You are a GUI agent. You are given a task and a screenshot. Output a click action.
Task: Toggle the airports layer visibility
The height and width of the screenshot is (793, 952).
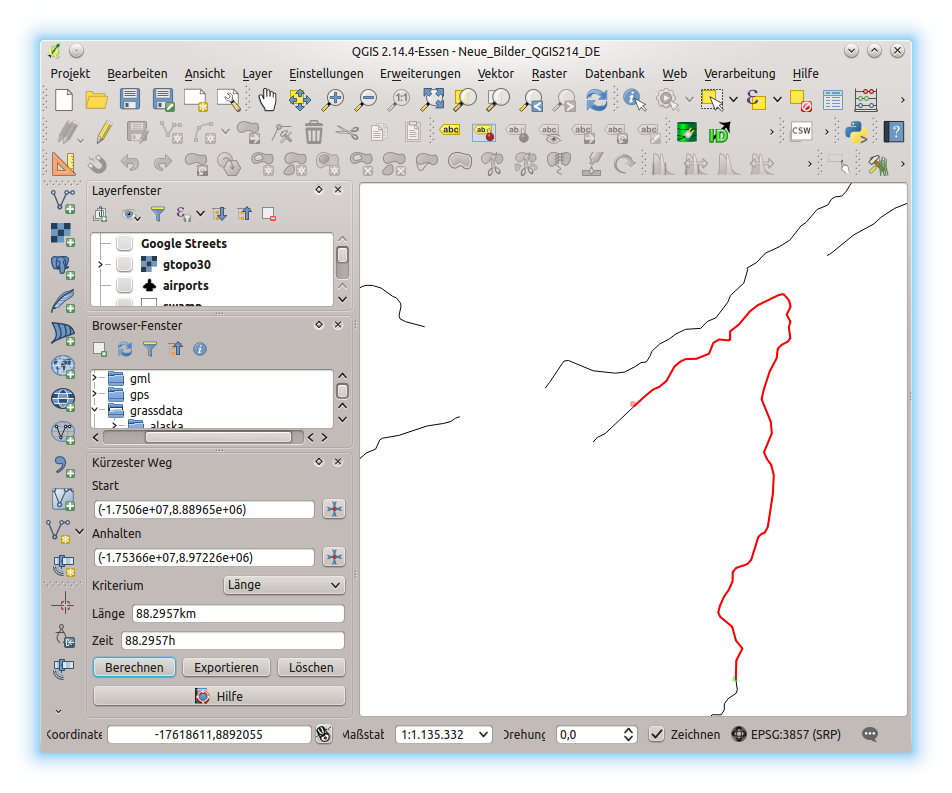click(x=124, y=285)
